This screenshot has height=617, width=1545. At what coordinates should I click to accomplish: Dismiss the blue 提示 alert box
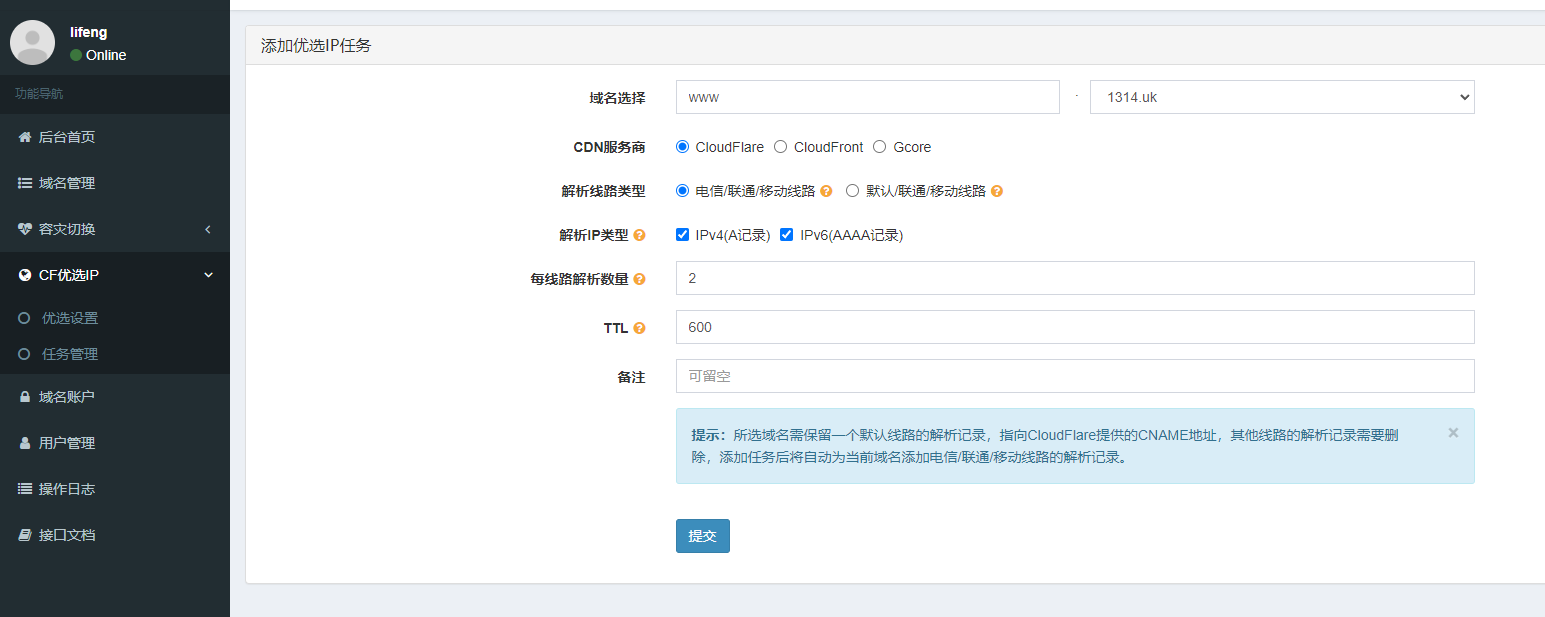1453,433
